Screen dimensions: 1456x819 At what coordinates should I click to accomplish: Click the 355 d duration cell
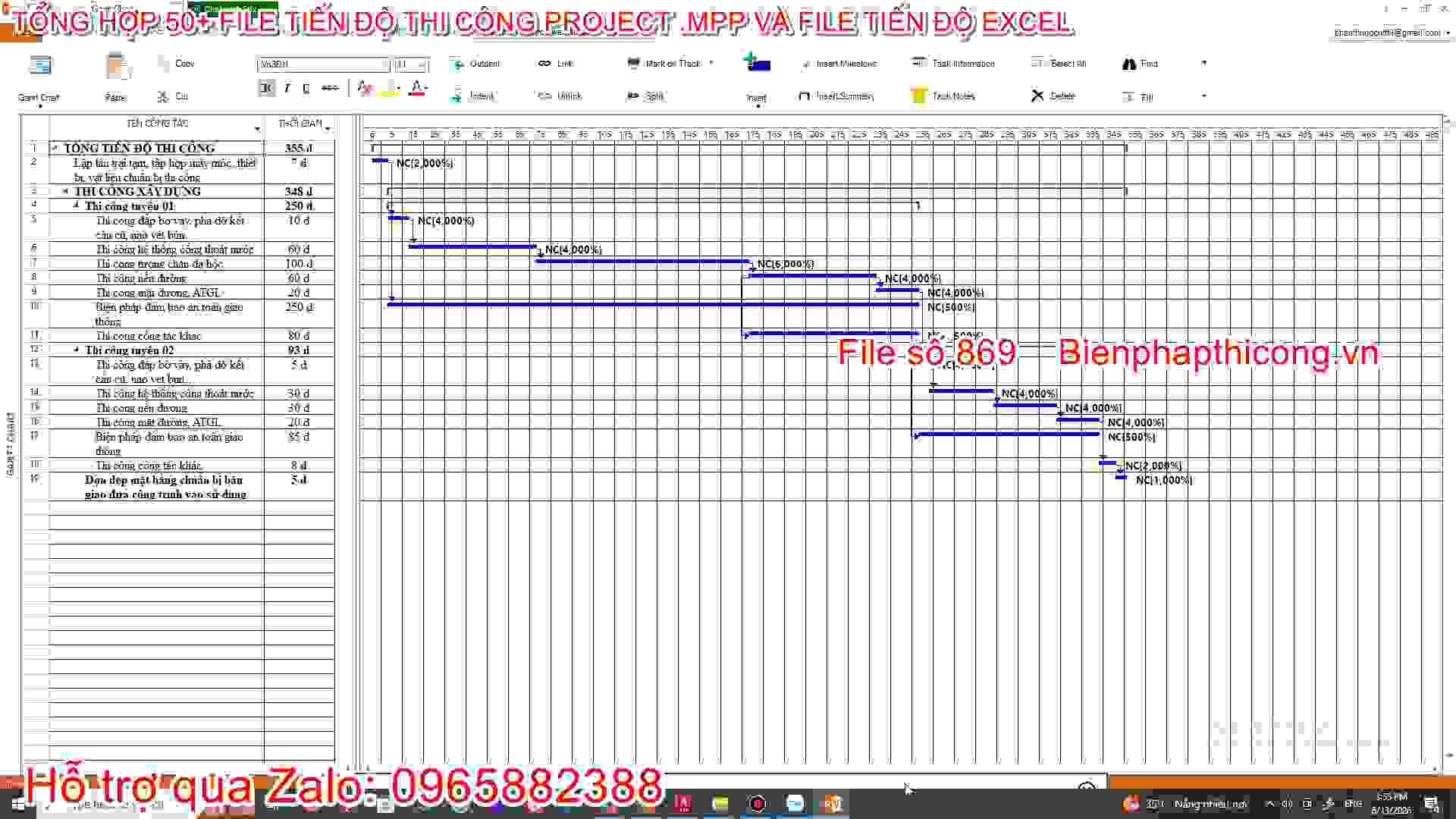pyautogui.click(x=299, y=148)
